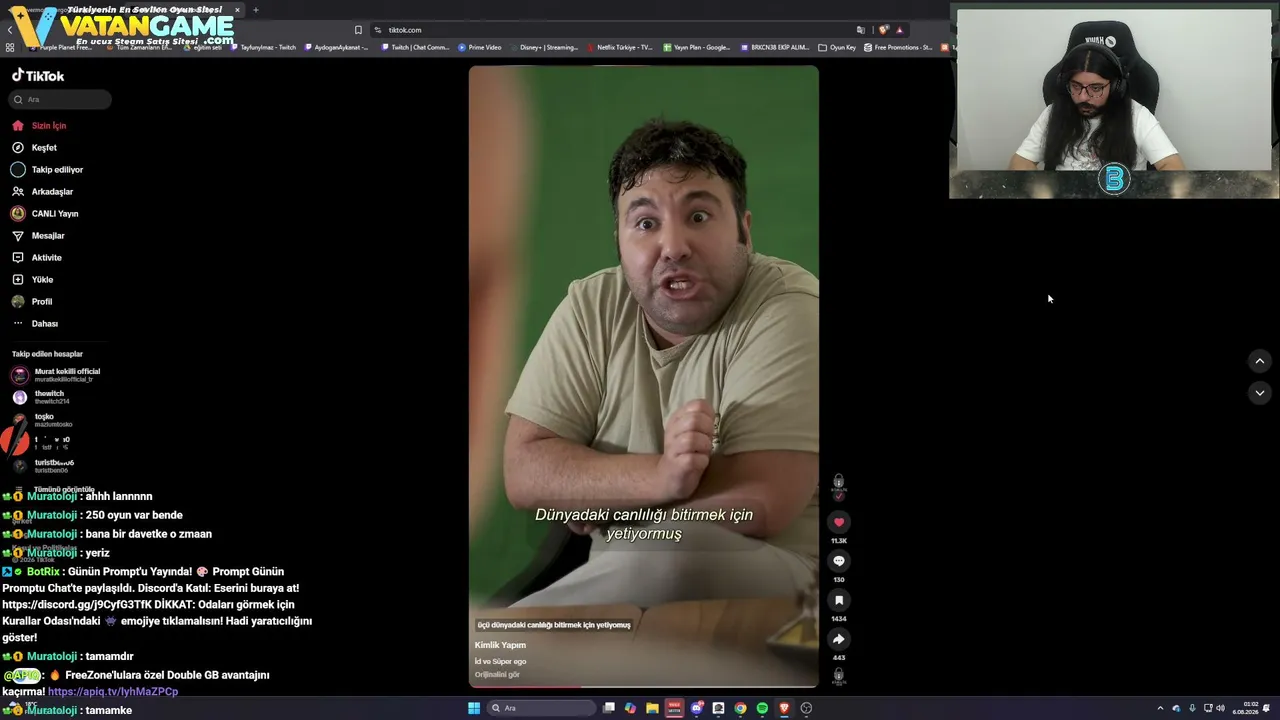Image resolution: width=1280 pixels, height=720 pixels.
Task: Open the Arkadaşlar page
Action: [42, 192]
